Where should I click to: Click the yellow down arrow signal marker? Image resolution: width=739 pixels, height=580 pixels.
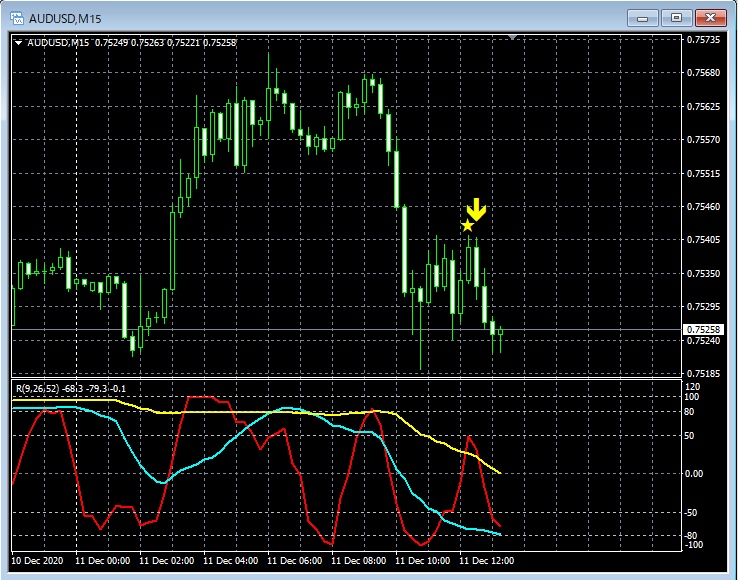point(476,209)
